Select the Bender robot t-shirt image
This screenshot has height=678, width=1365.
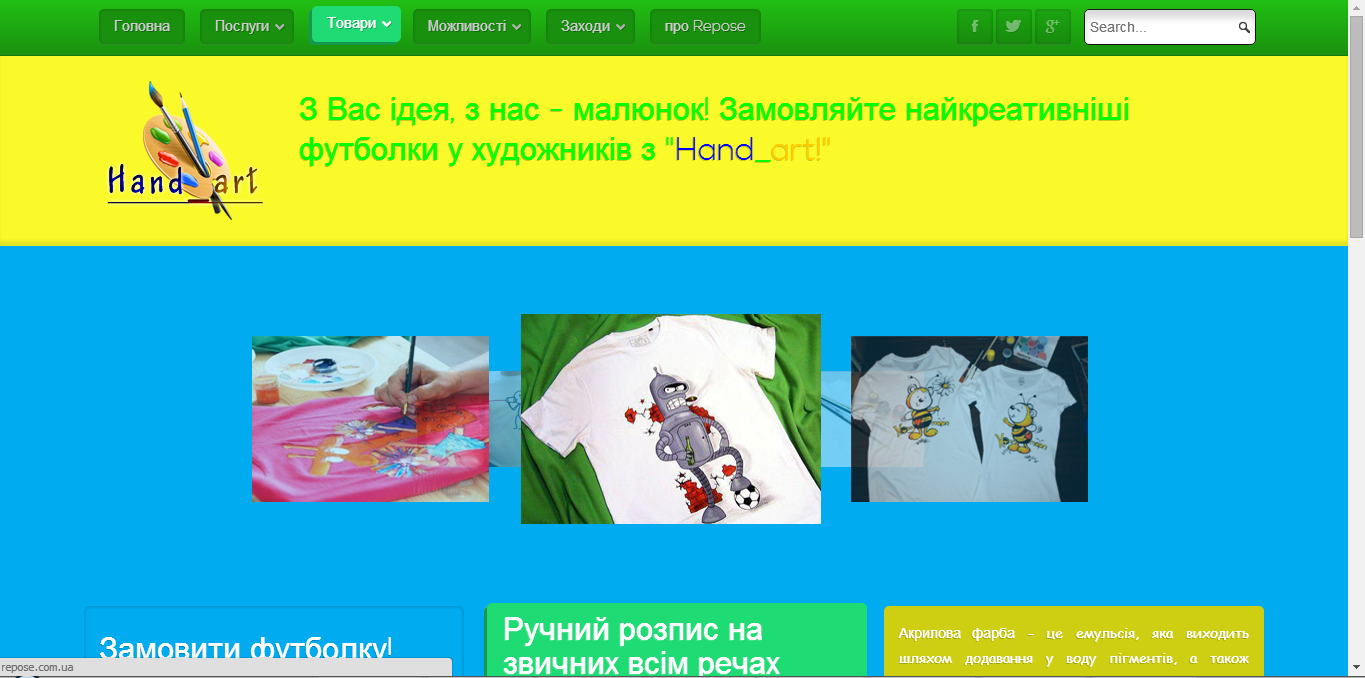pyautogui.click(x=671, y=419)
